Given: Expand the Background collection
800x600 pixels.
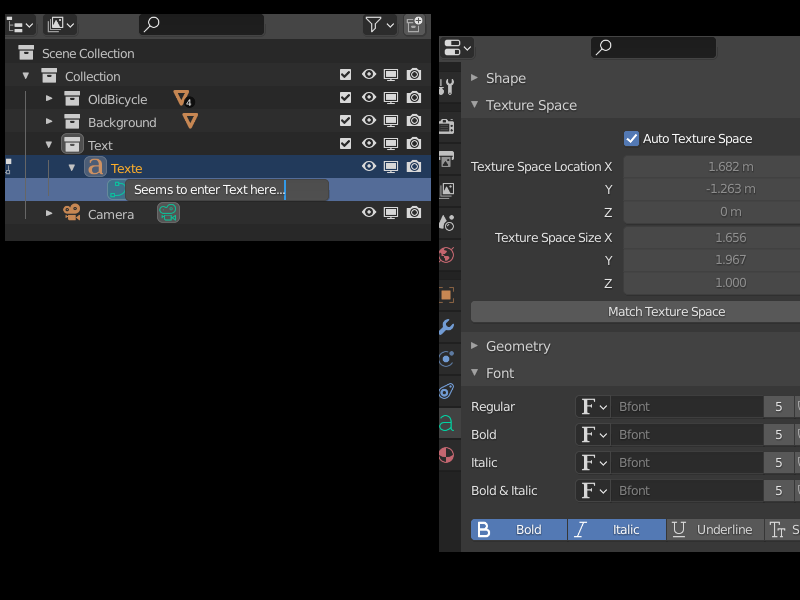Looking at the screenshot, I should 49,121.
